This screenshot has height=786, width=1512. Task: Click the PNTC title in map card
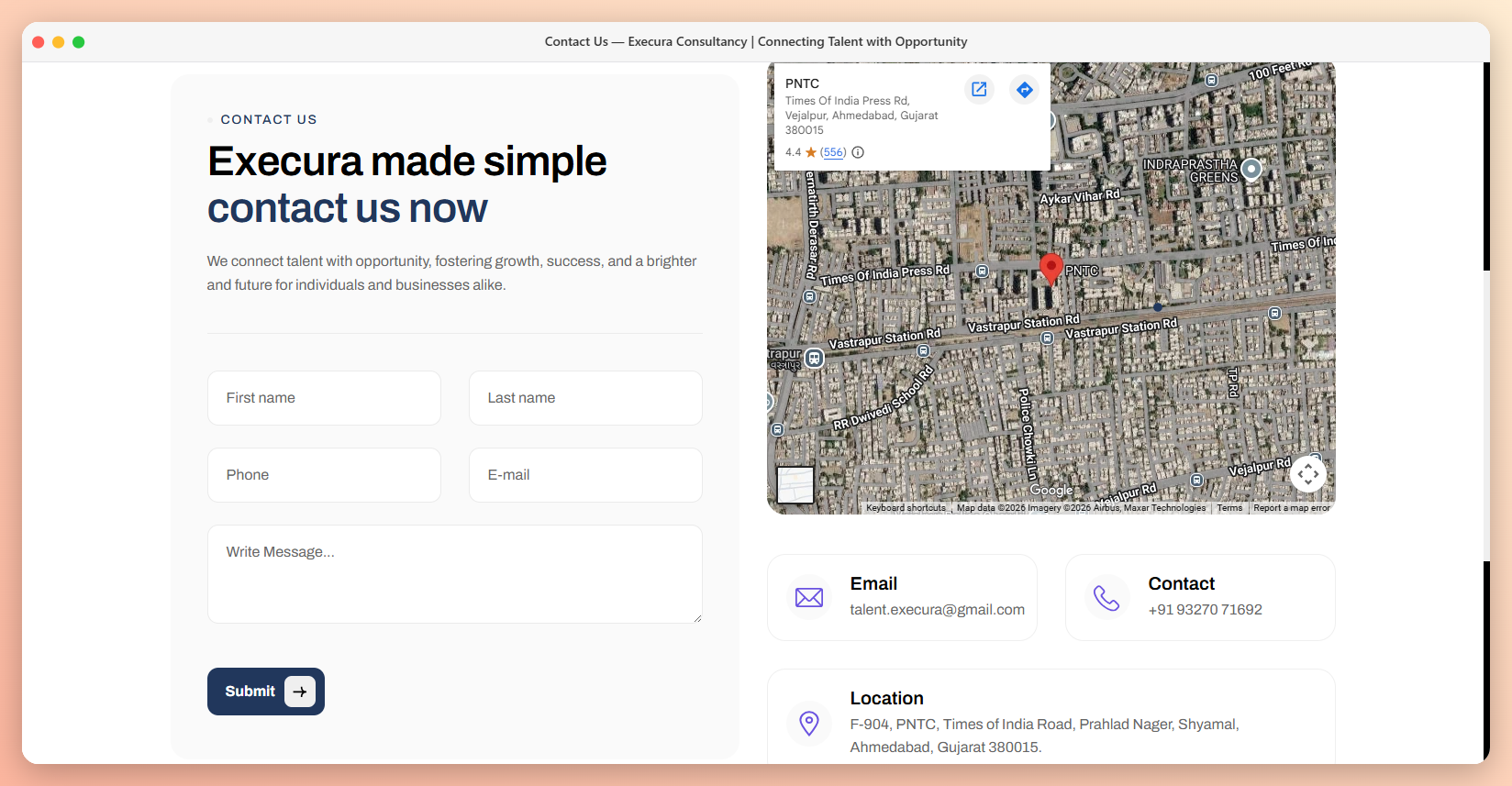[802, 83]
